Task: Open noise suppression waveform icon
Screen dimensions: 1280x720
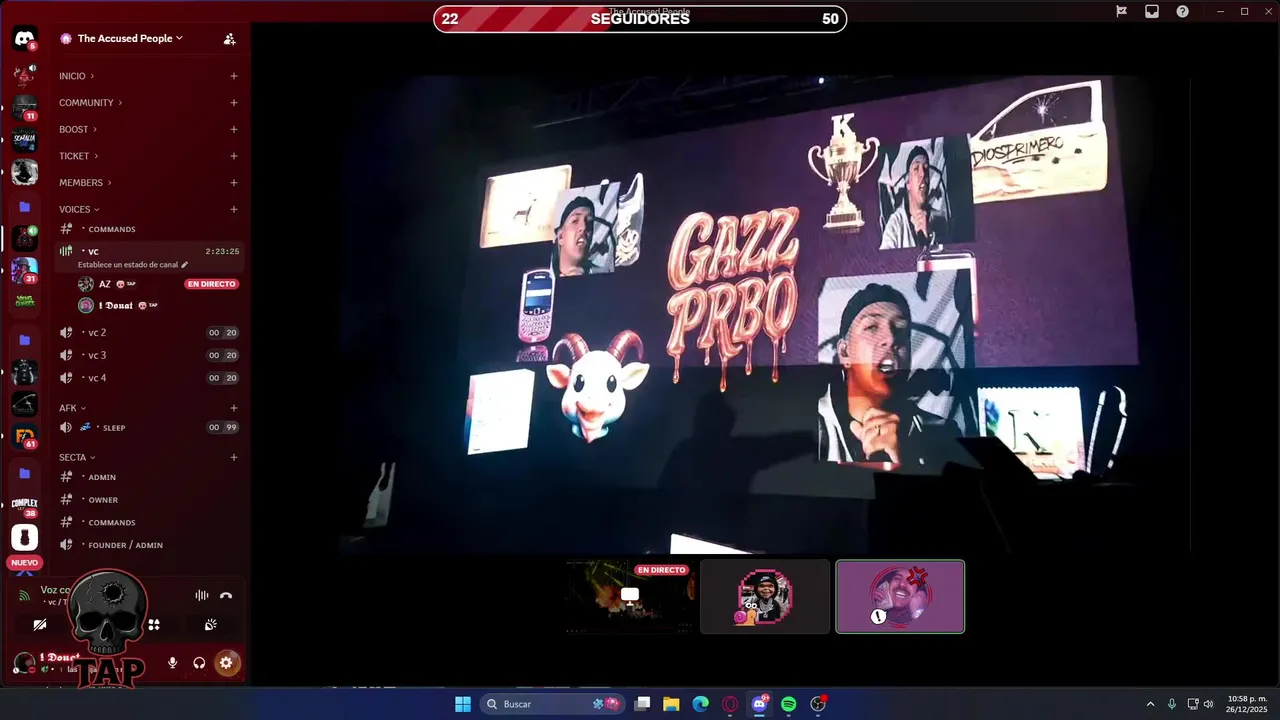Action: coord(202,595)
